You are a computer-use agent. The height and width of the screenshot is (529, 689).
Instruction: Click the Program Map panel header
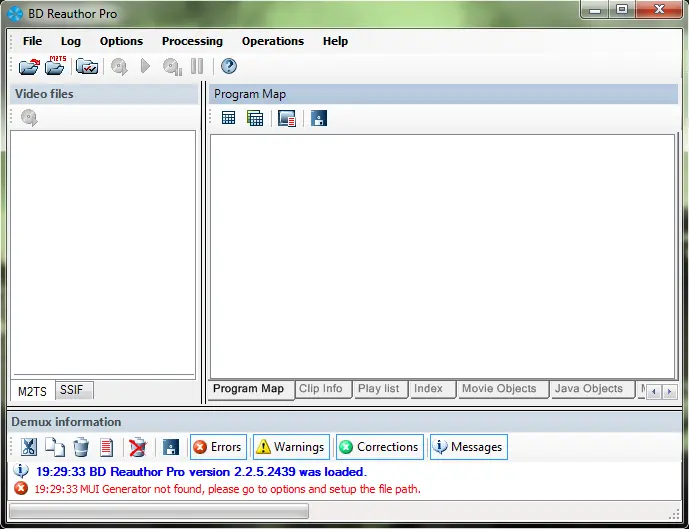pyautogui.click(x=443, y=94)
